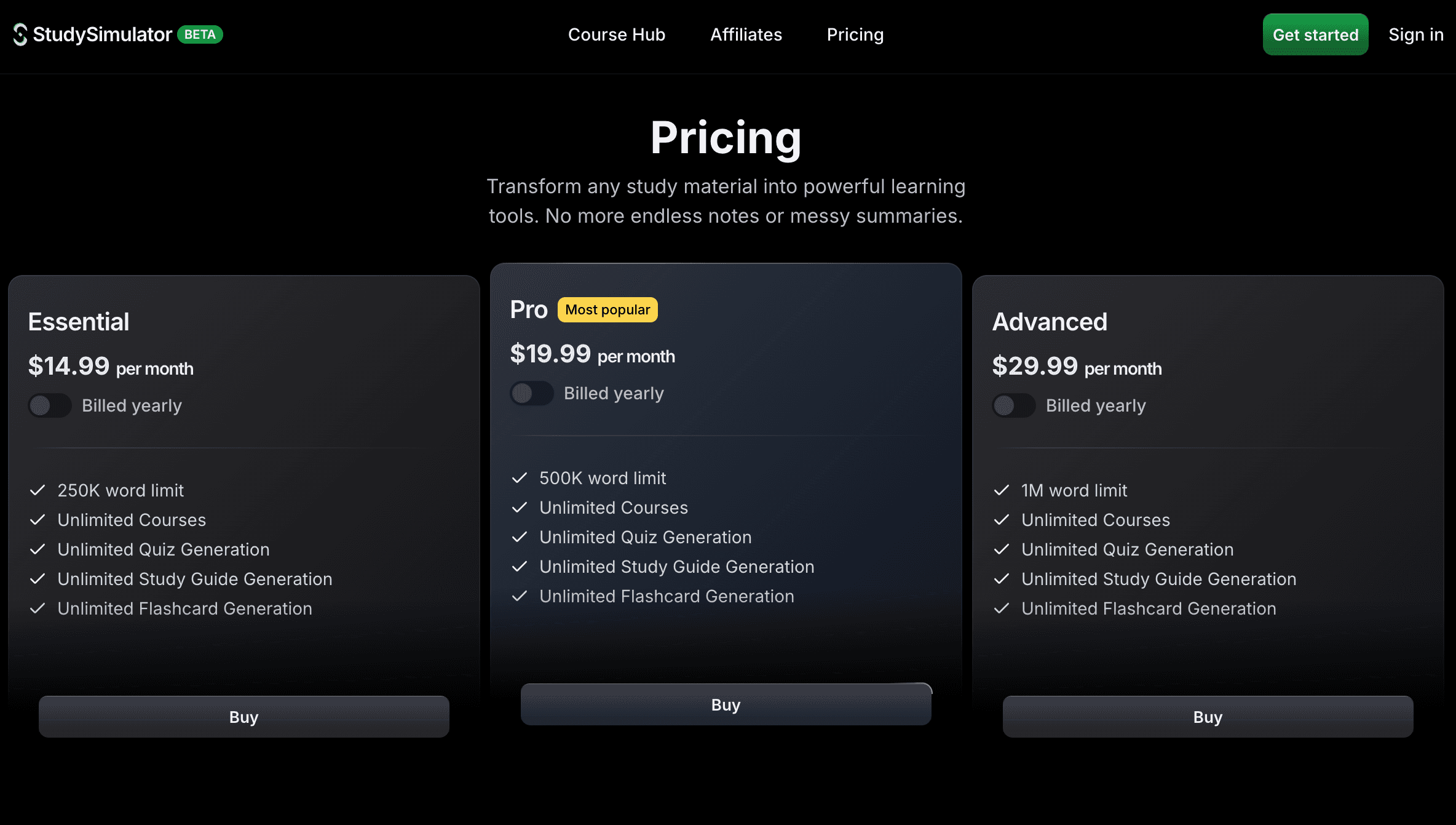Viewport: 1456px width, 825px height.
Task: Click the StudySimulator brand name
Action: [x=102, y=34]
